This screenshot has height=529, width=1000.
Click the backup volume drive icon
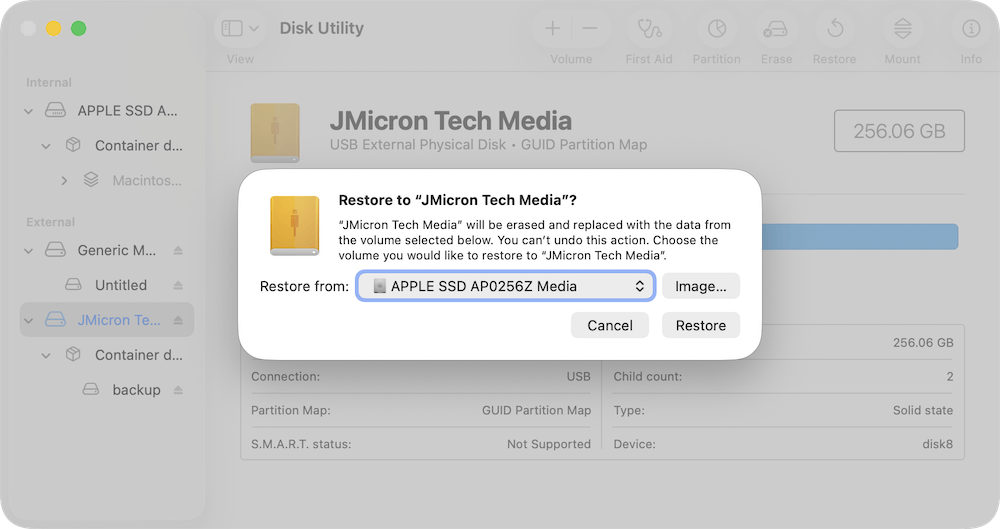pos(91,389)
